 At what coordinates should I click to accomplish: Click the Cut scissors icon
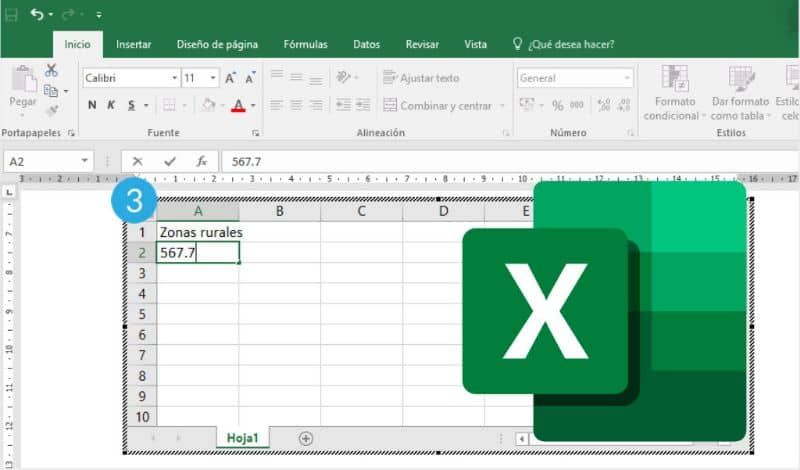click(x=51, y=70)
